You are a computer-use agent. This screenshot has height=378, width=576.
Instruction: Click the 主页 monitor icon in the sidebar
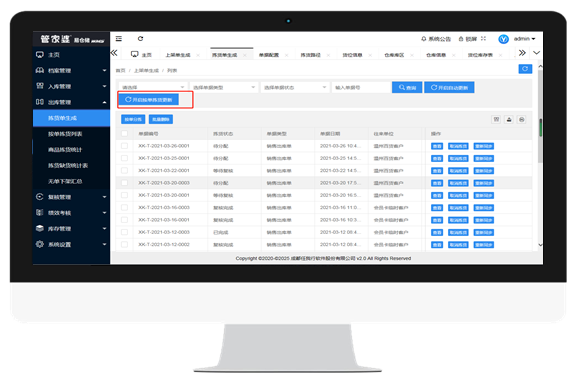coord(40,55)
